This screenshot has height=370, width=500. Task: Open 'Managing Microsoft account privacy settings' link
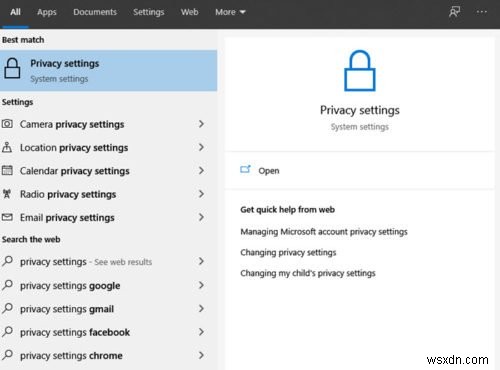click(324, 232)
